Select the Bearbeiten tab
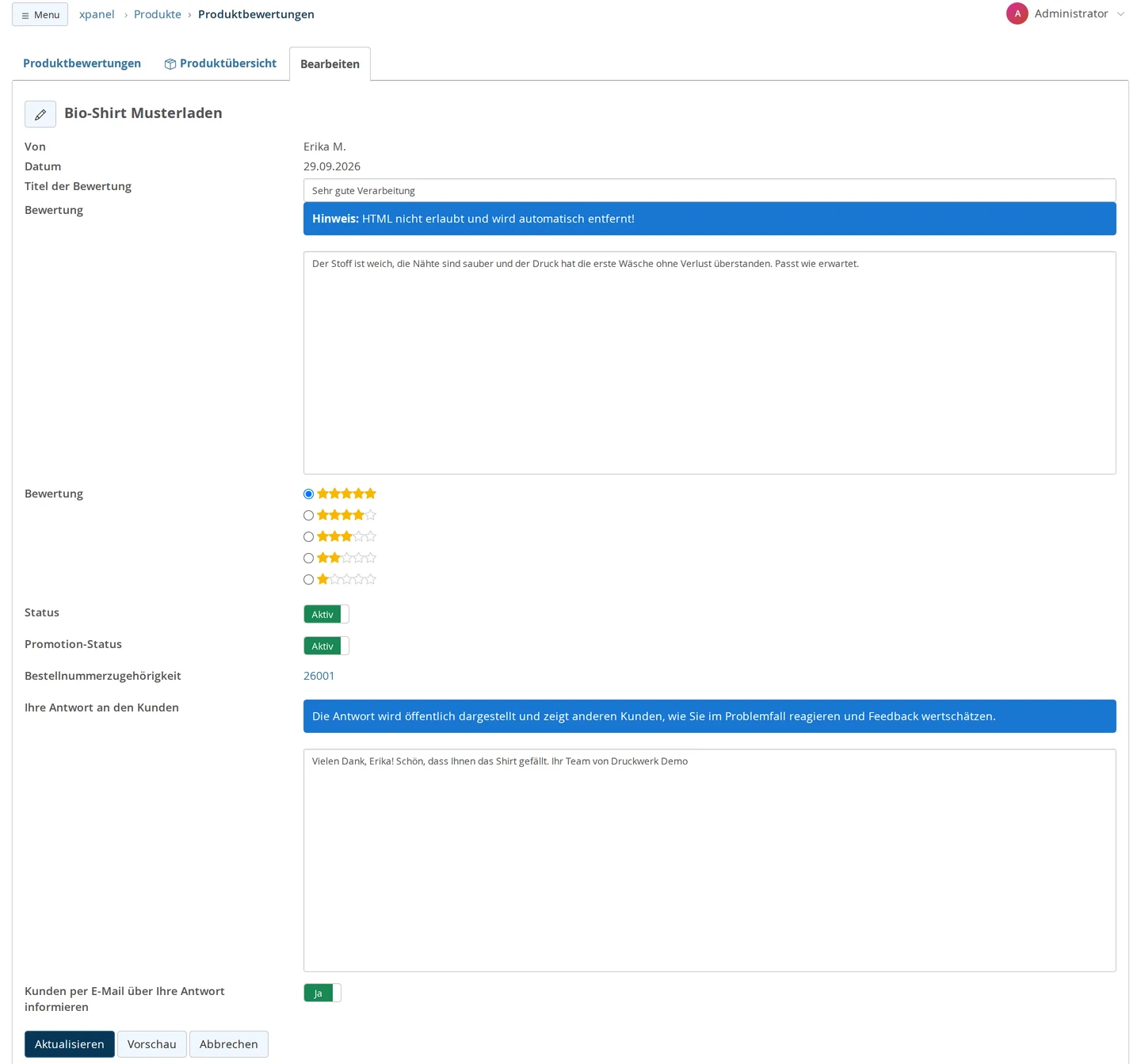This screenshot has height=1064, width=1141. (330, 64)
